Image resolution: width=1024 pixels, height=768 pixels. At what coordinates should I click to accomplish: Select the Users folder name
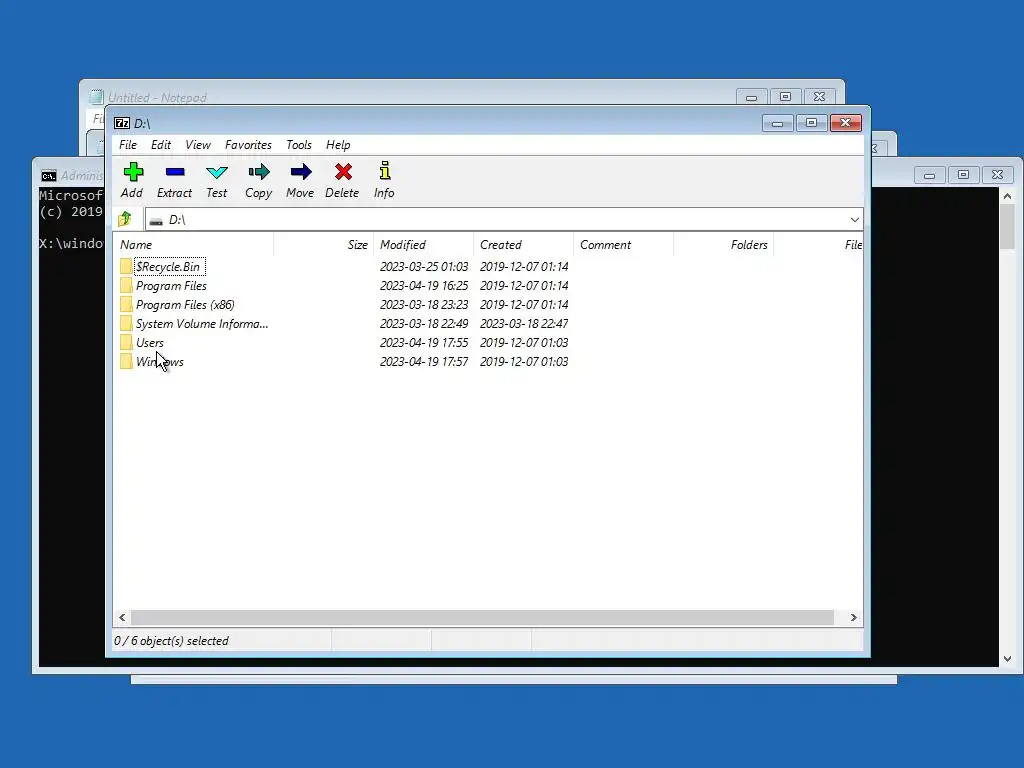(150, 342)
